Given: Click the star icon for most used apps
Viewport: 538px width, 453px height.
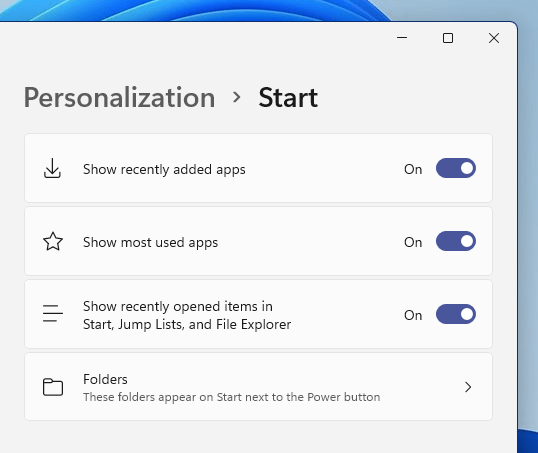Looking at the screenshot, I should tap(53, 241).
